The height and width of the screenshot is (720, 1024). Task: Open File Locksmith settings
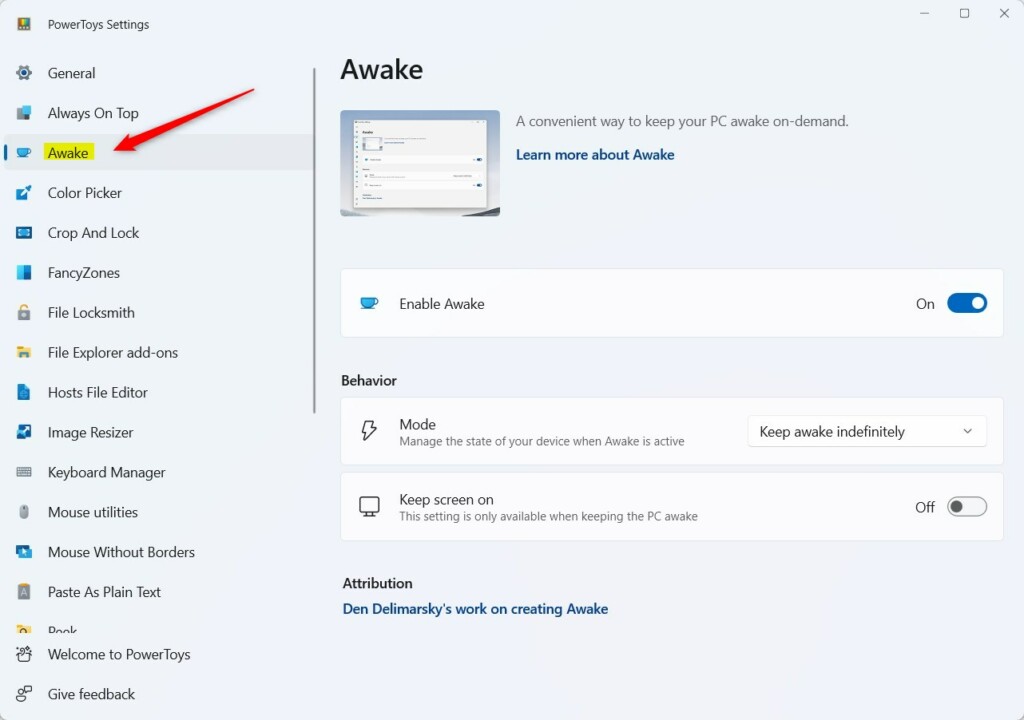tap(159, 312)
